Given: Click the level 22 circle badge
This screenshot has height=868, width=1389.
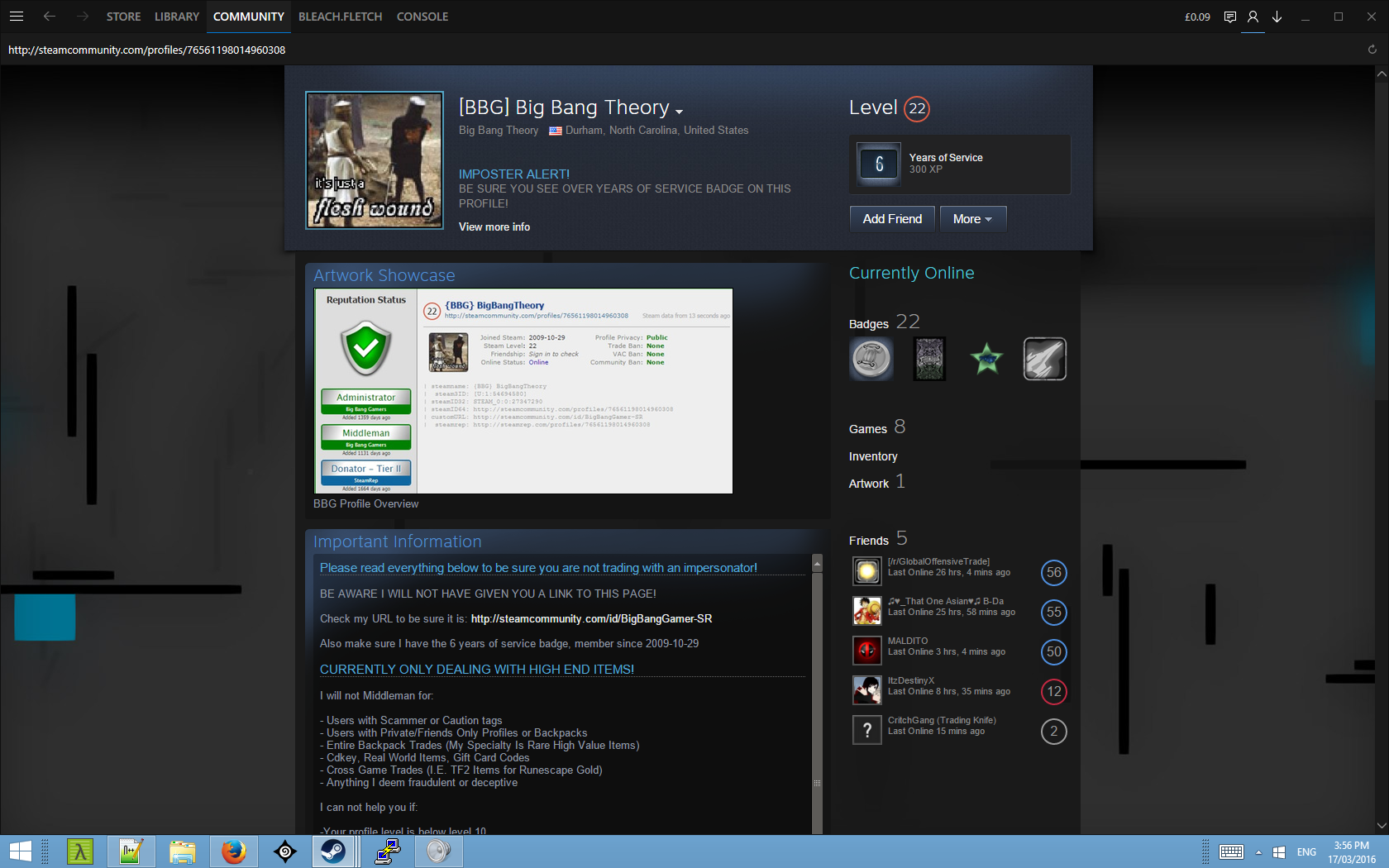Looking at the screenshot, I should 917,108.
